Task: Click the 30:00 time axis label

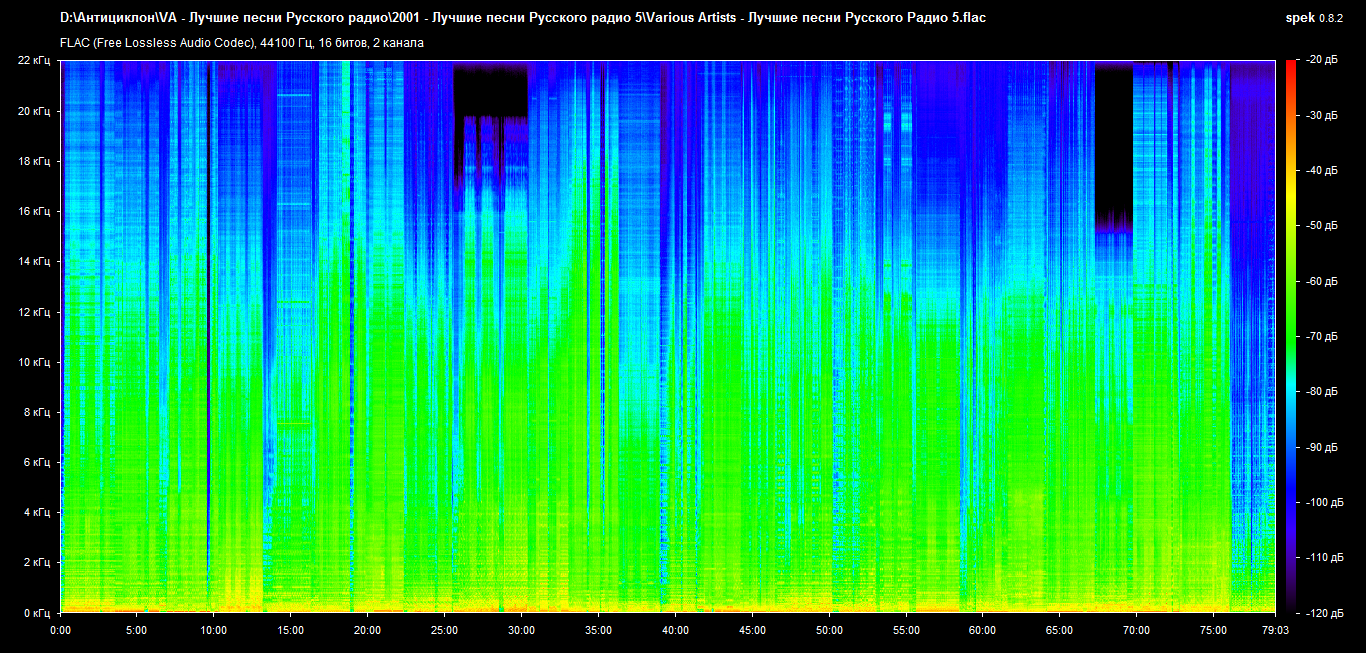Action: coord(521,631)
